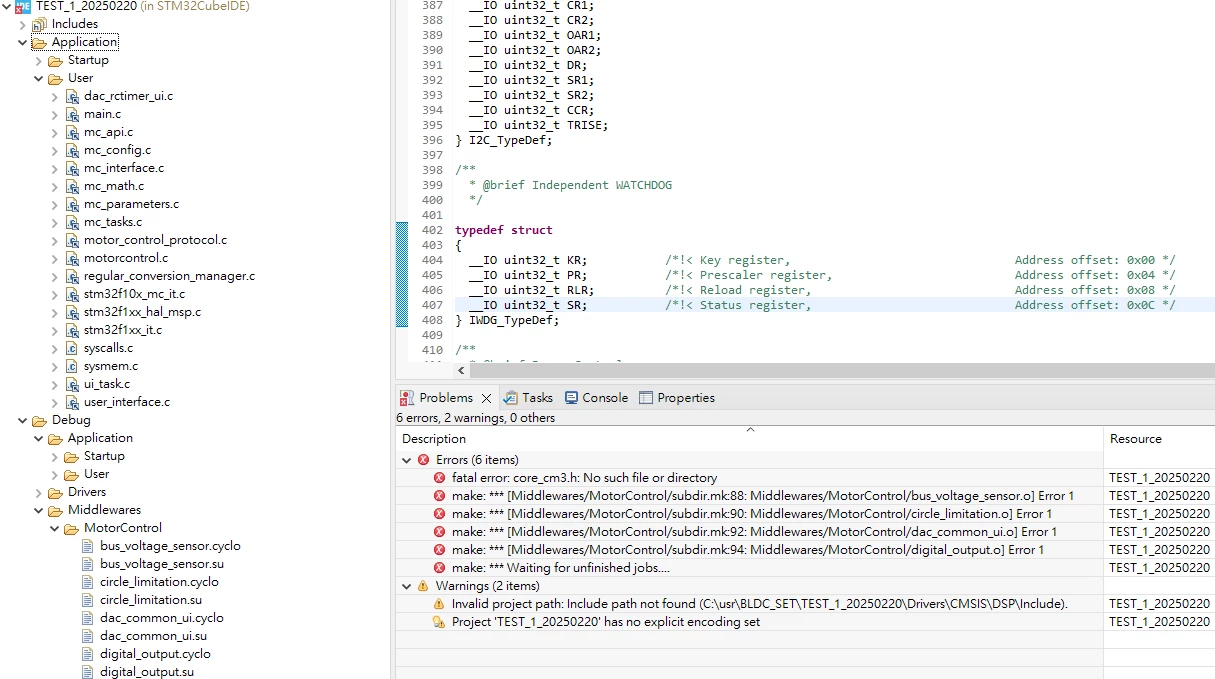Viewport: 1215px width, 679px height.
Task: Collapse the MotorControl folder
Action: click(55, 528)
